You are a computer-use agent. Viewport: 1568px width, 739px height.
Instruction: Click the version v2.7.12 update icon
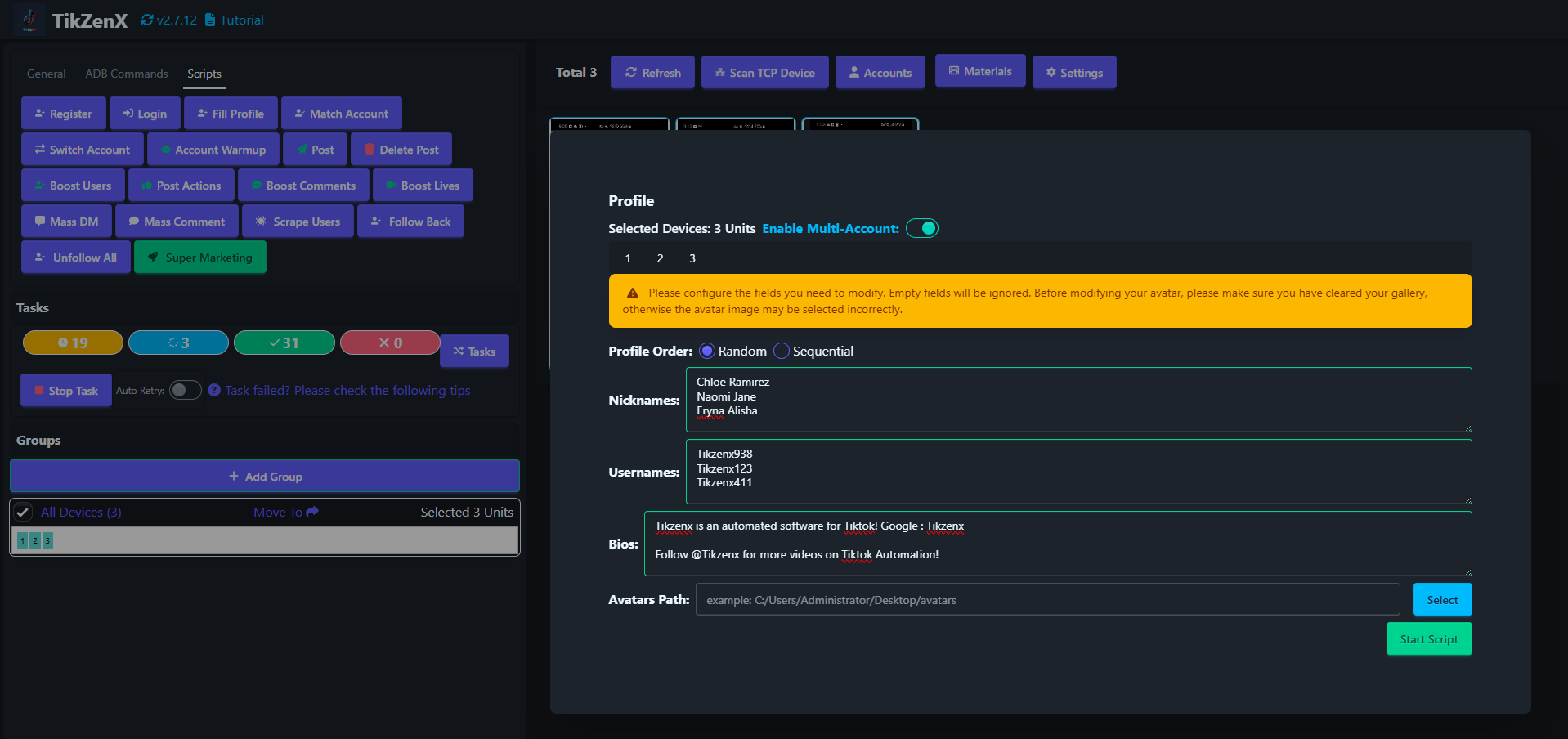[147, 20]
